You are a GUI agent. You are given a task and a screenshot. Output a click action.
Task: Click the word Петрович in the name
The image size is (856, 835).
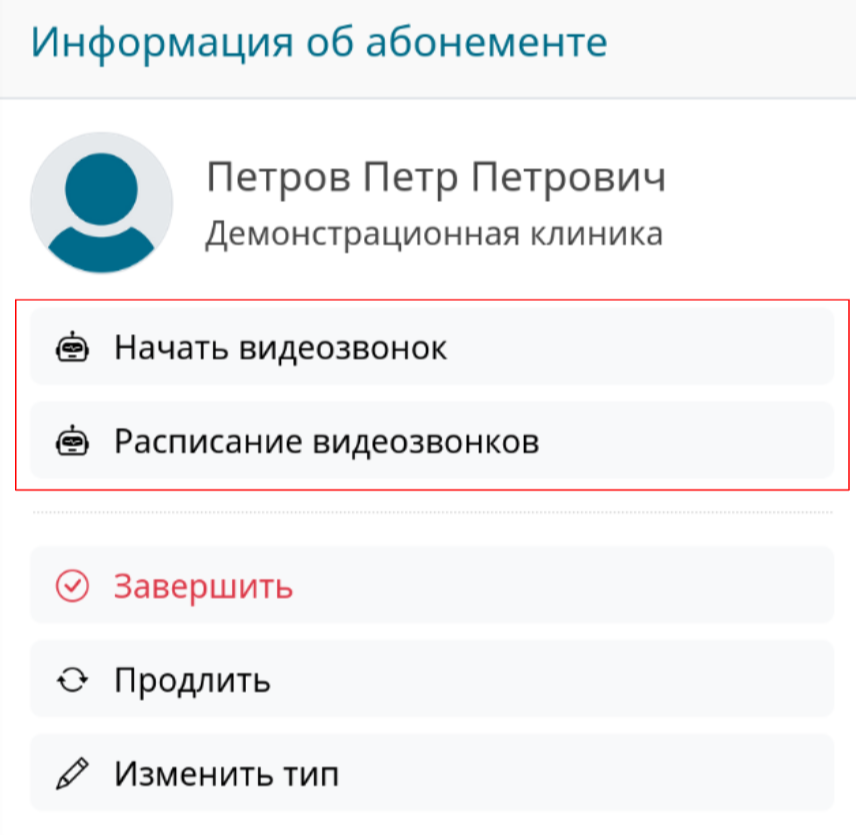[569, 180]
